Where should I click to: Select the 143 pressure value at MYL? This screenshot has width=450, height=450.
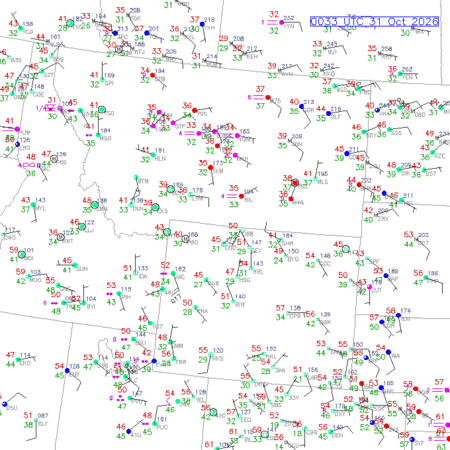coord(40,200)
